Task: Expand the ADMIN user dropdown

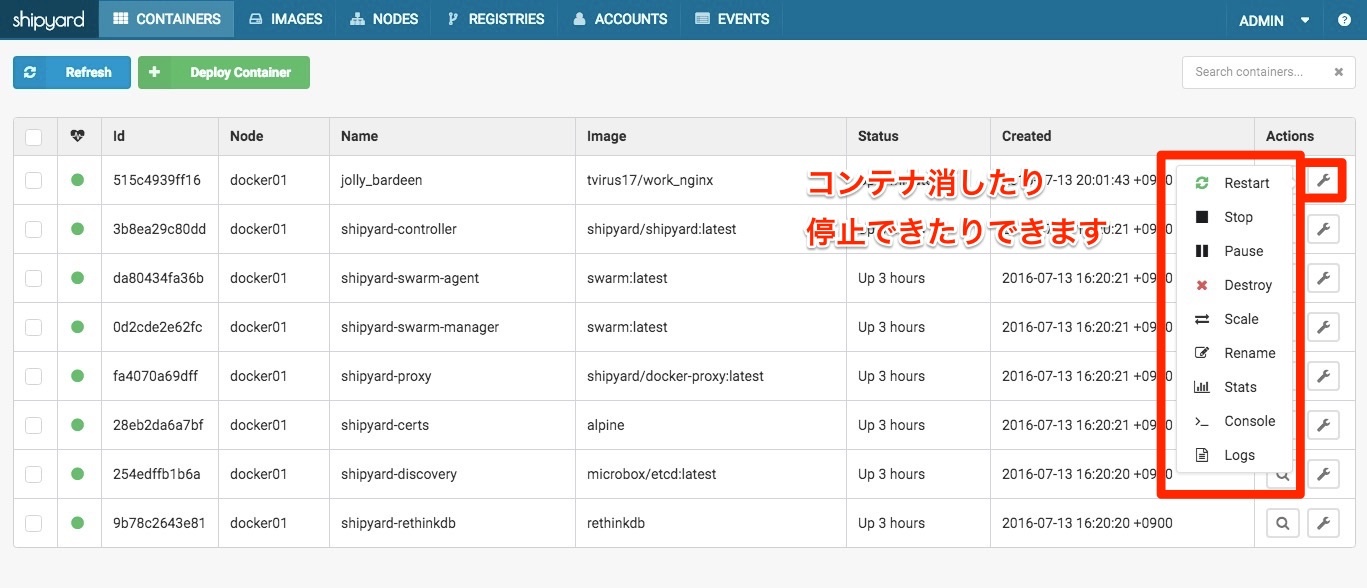Action: [1274, 20]
